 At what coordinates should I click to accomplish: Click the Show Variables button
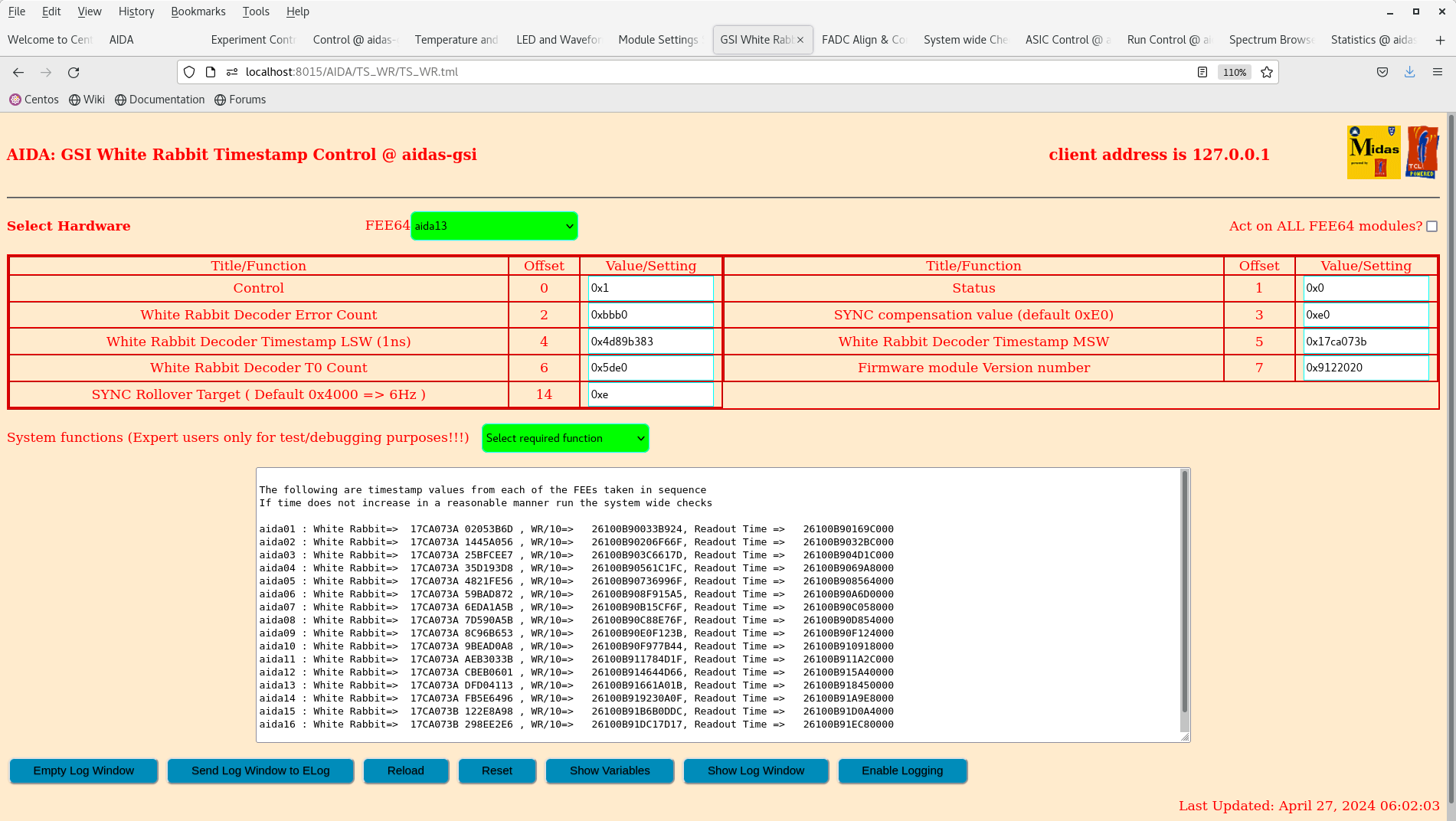coord(610,771)
